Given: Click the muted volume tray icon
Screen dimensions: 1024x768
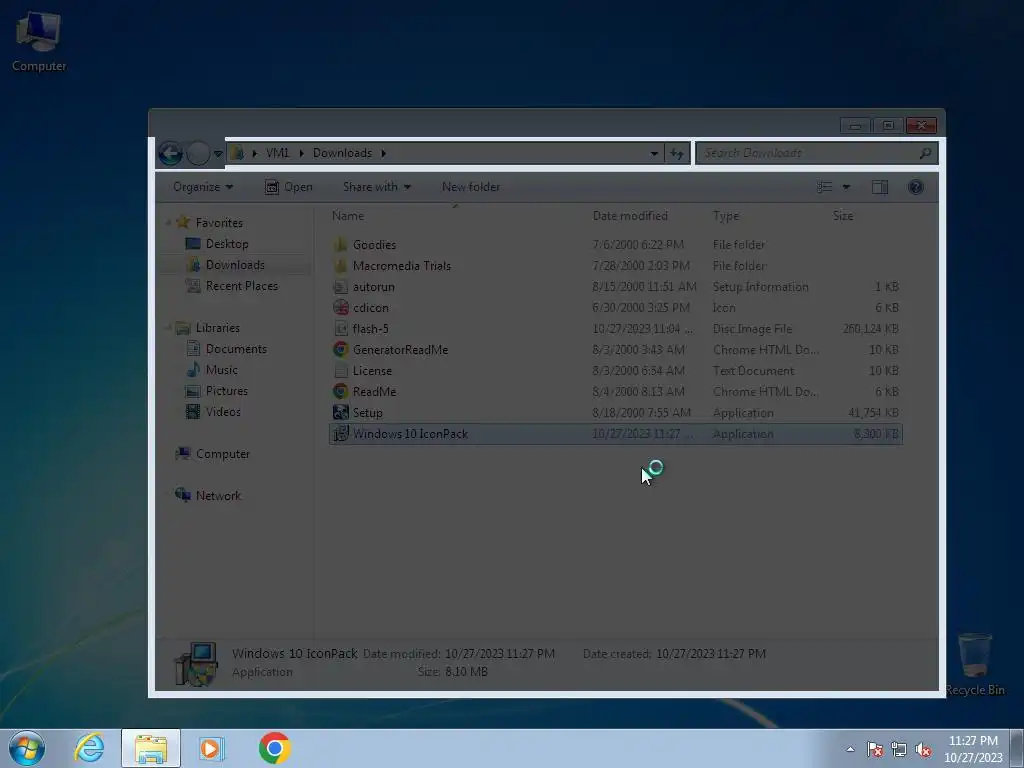Looking at the screenshot, I should coord(923,749).
